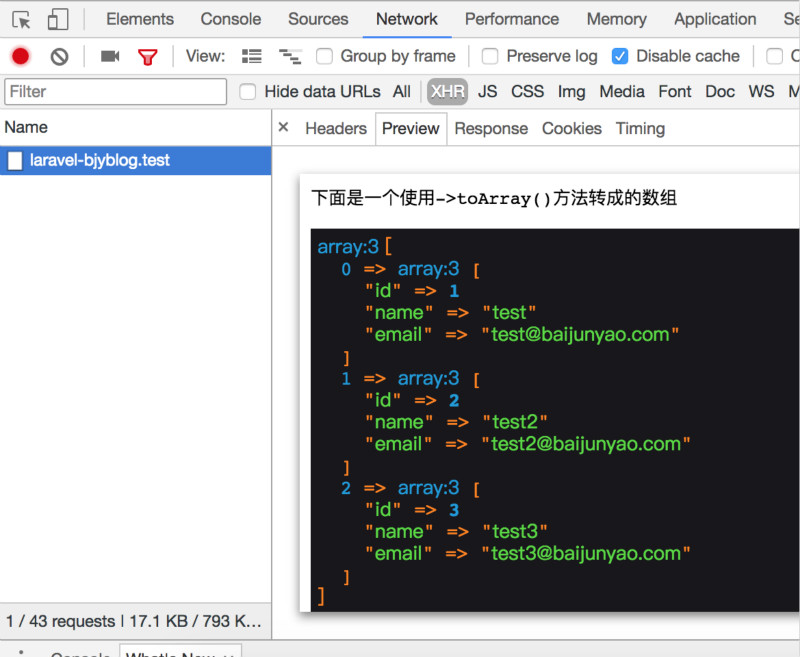
Task: Toggle the device toolbar icon
Action: point(58,19)
